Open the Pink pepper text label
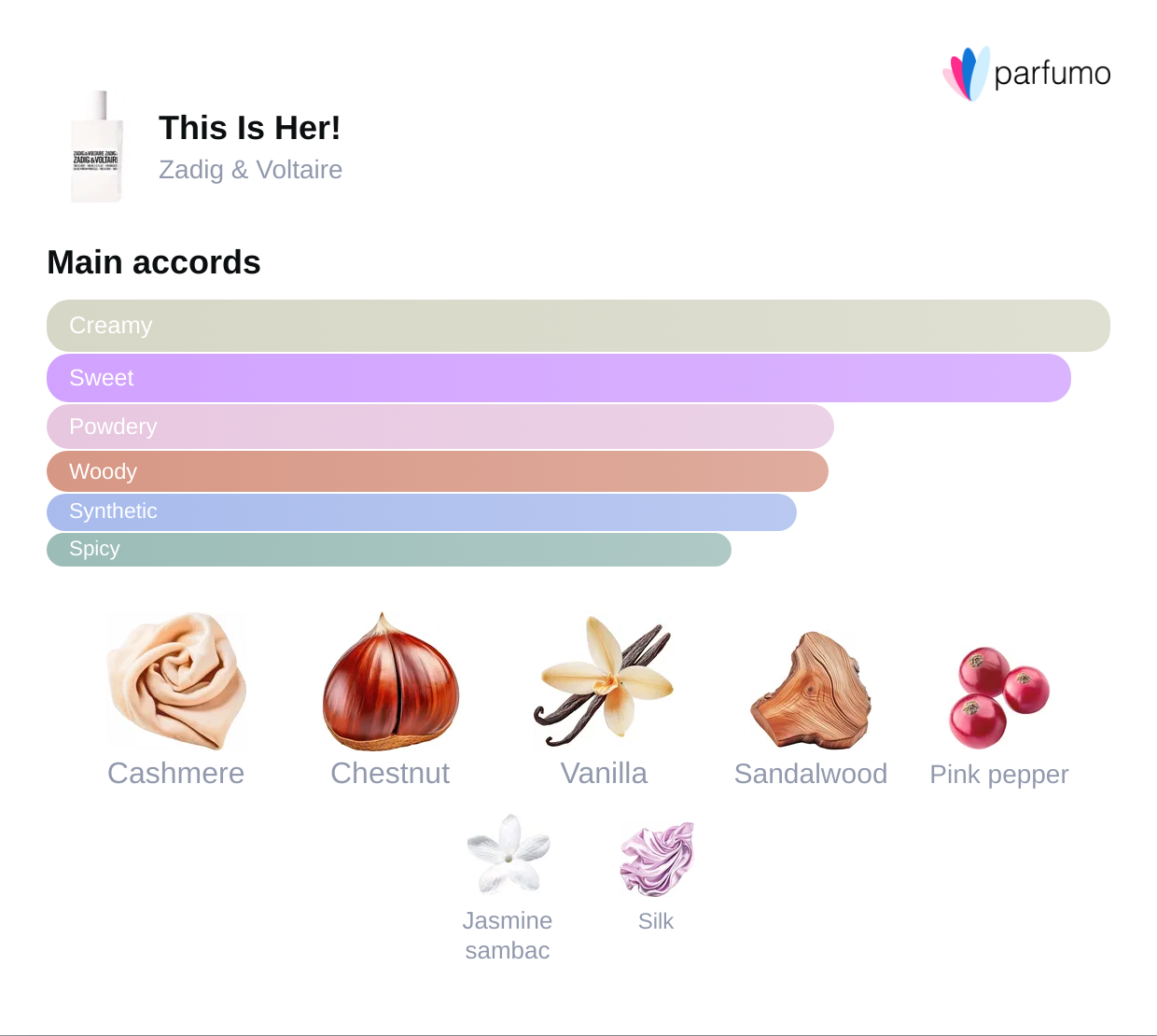 pos(999,775)
